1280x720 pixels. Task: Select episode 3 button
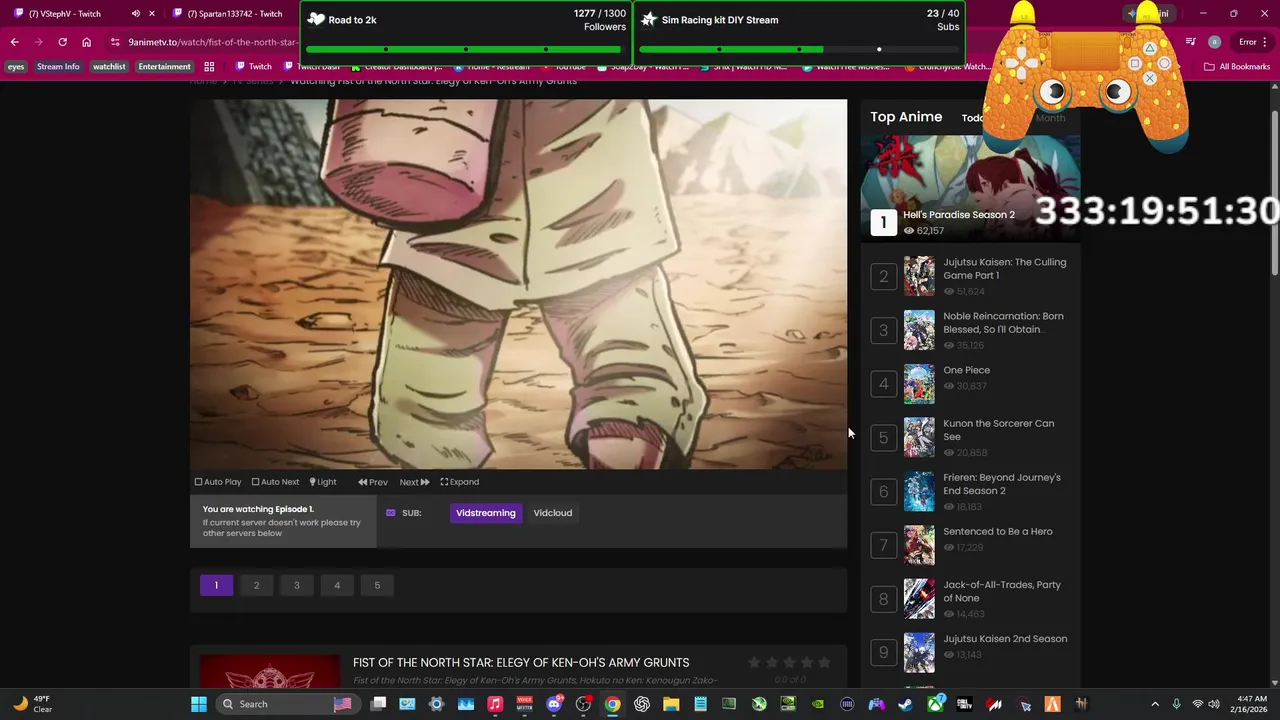[297, 585]
